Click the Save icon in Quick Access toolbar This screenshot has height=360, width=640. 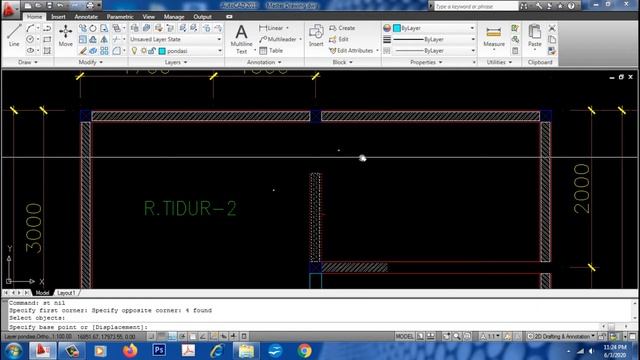tap(49, 6)
